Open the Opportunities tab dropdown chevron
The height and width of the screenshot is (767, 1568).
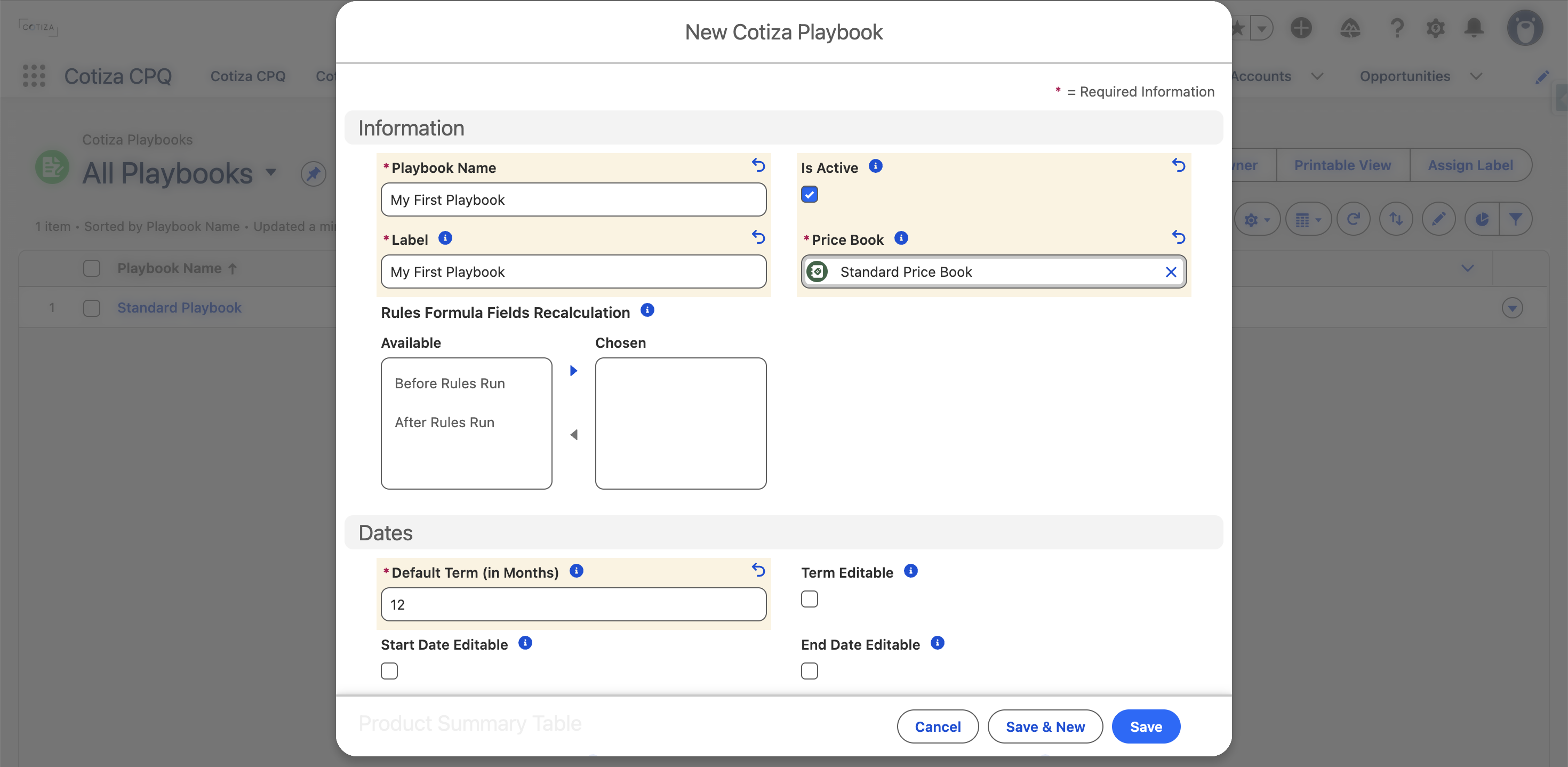pyautogui.click(x=1476, y=76)
